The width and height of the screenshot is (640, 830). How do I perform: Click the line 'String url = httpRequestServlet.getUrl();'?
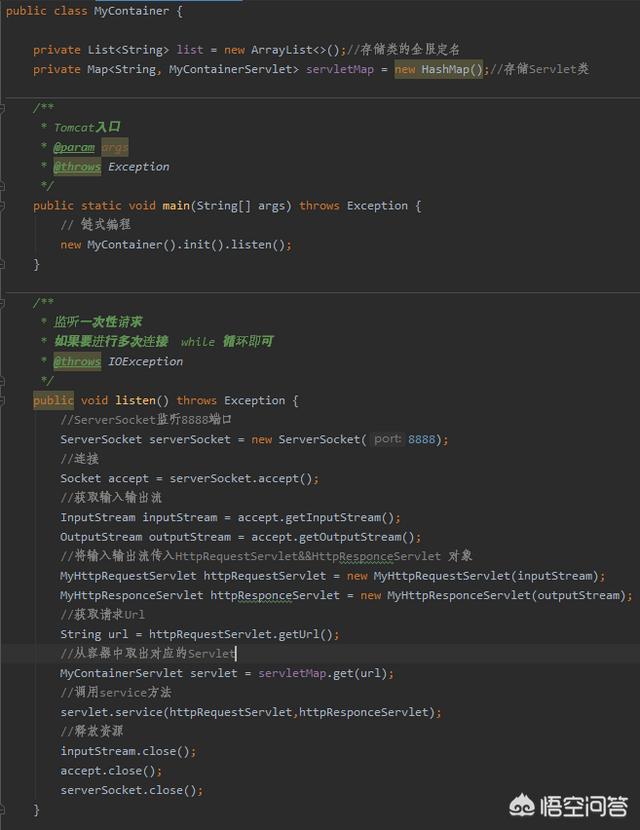[200, 634]
